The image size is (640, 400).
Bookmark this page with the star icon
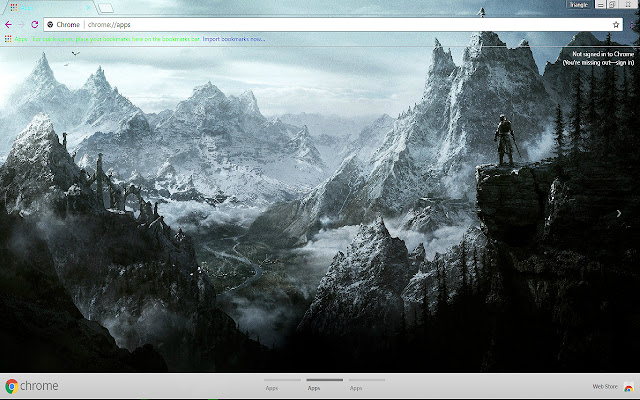click(x=616, y=24)
